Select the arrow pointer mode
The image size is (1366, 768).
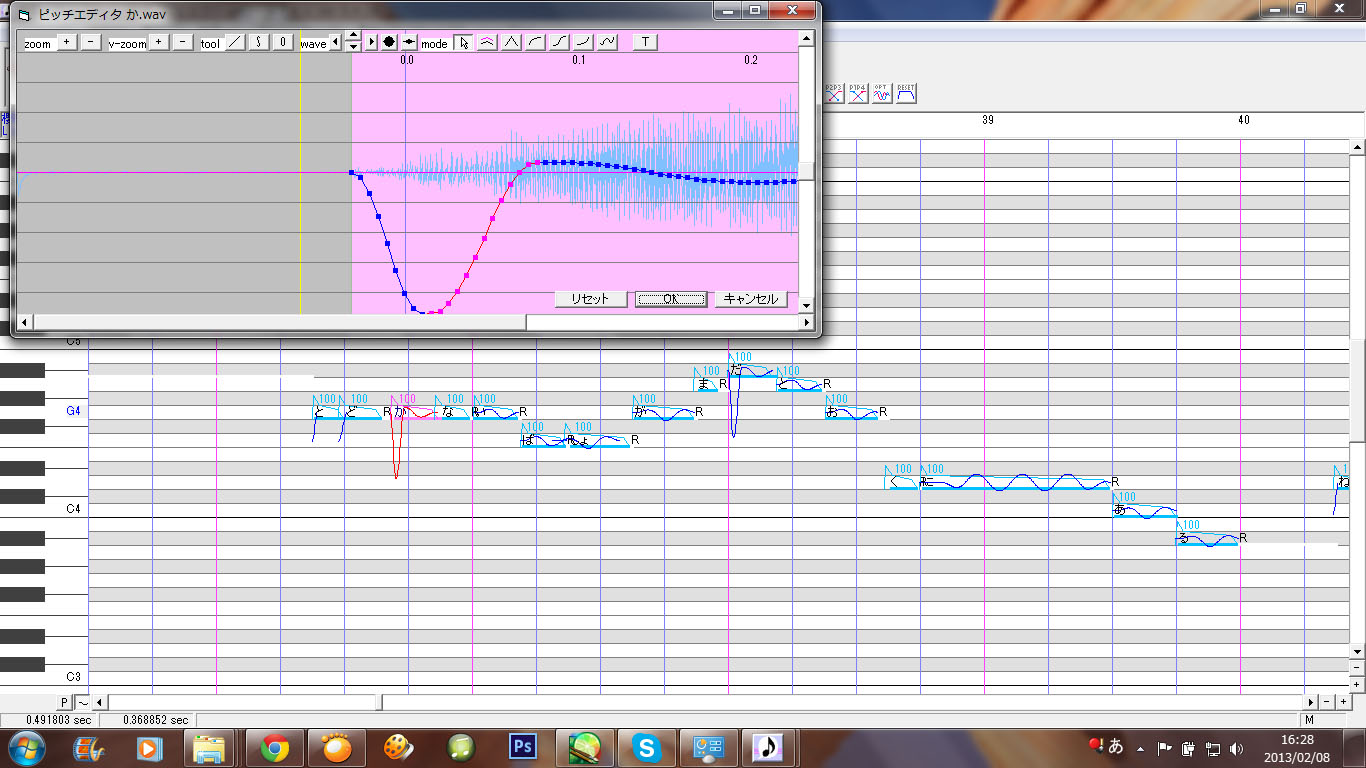[463, 42]
